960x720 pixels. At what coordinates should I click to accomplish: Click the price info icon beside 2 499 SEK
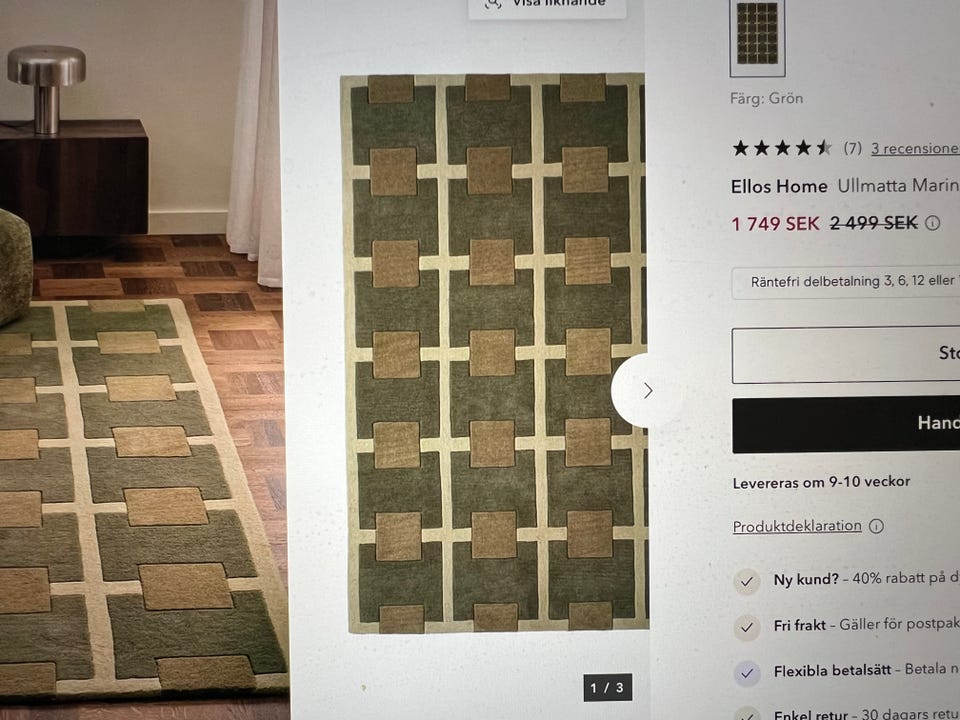(x=932, y=223)
